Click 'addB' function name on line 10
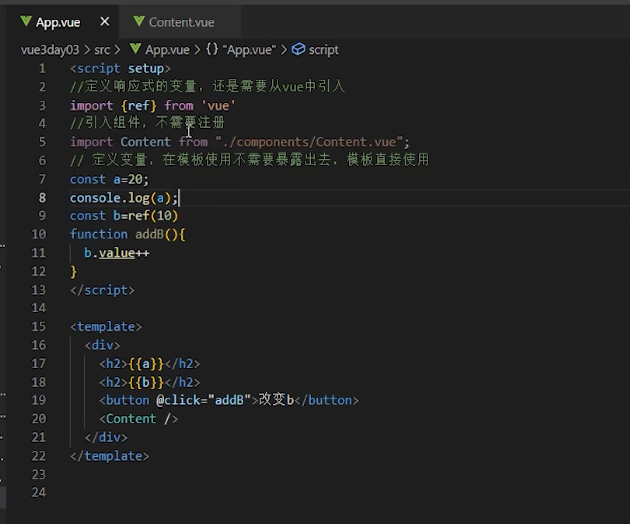630x524 pixels. [149, 234]
